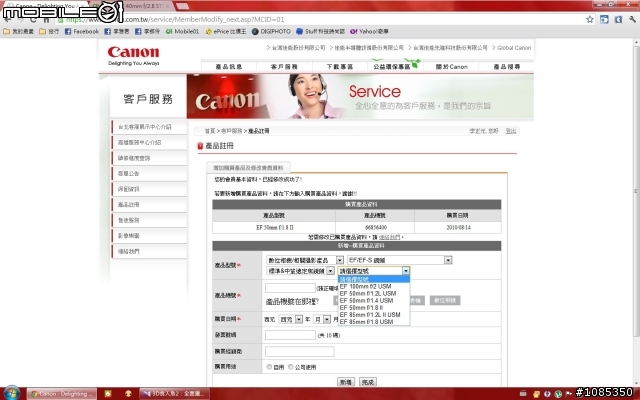The height and width of the screenshot is (400, 640).
Task: Collapse the model selection dropdown arrow
Action: coord(405,271)
